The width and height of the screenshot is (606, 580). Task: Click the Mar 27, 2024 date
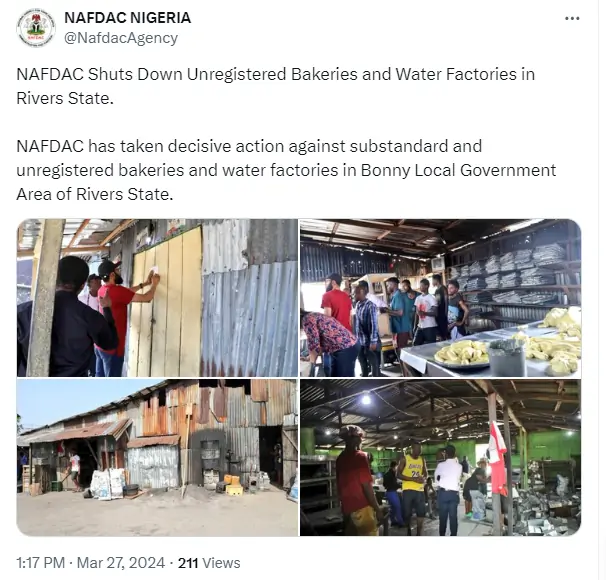pyautogui.click(x=121, y=563)
